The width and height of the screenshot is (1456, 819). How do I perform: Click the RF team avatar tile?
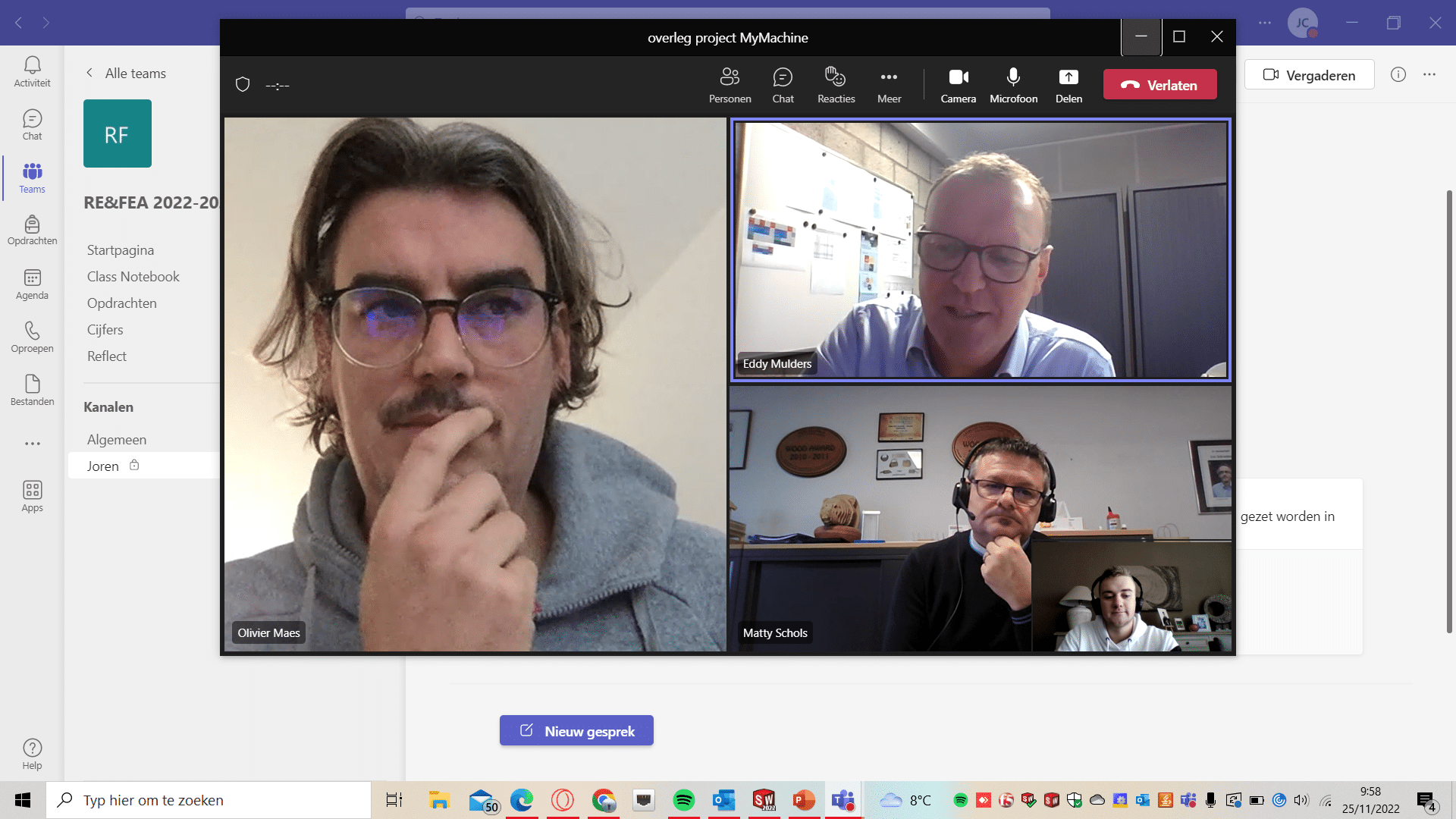coord(118,133)
